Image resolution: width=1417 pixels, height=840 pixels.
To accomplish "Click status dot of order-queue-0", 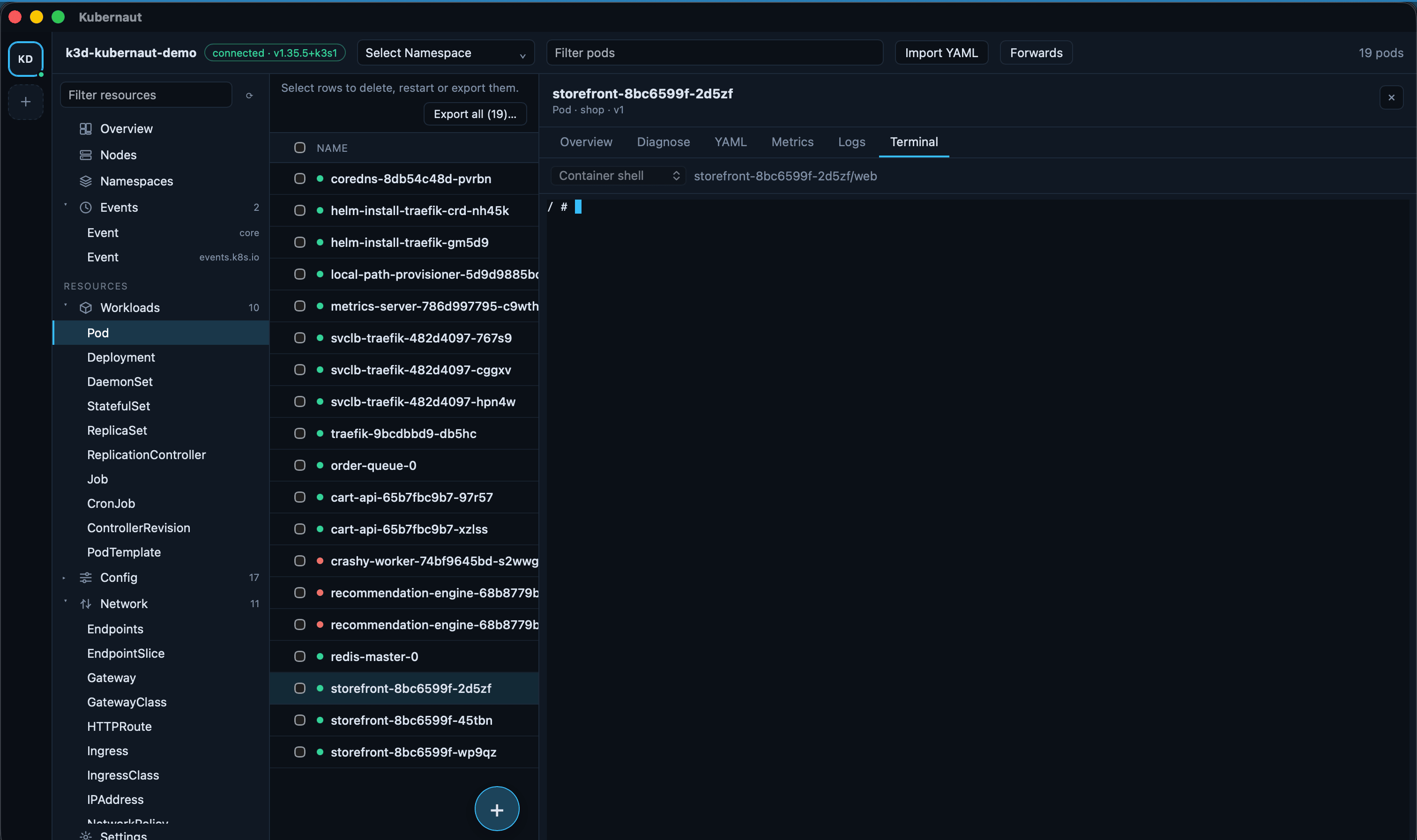I will pos(320,465).
